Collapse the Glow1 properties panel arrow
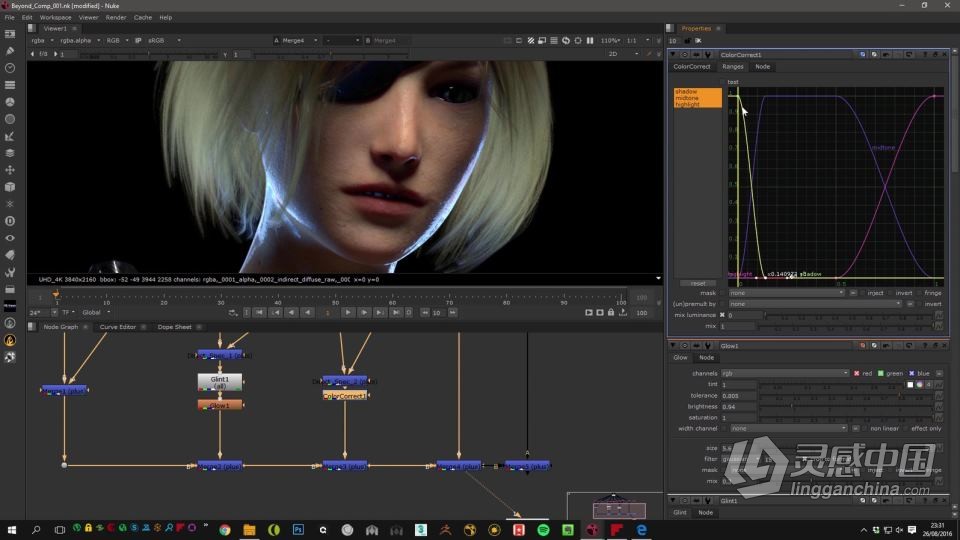Screen dimensions: 960x540 (x=673, y=346)
